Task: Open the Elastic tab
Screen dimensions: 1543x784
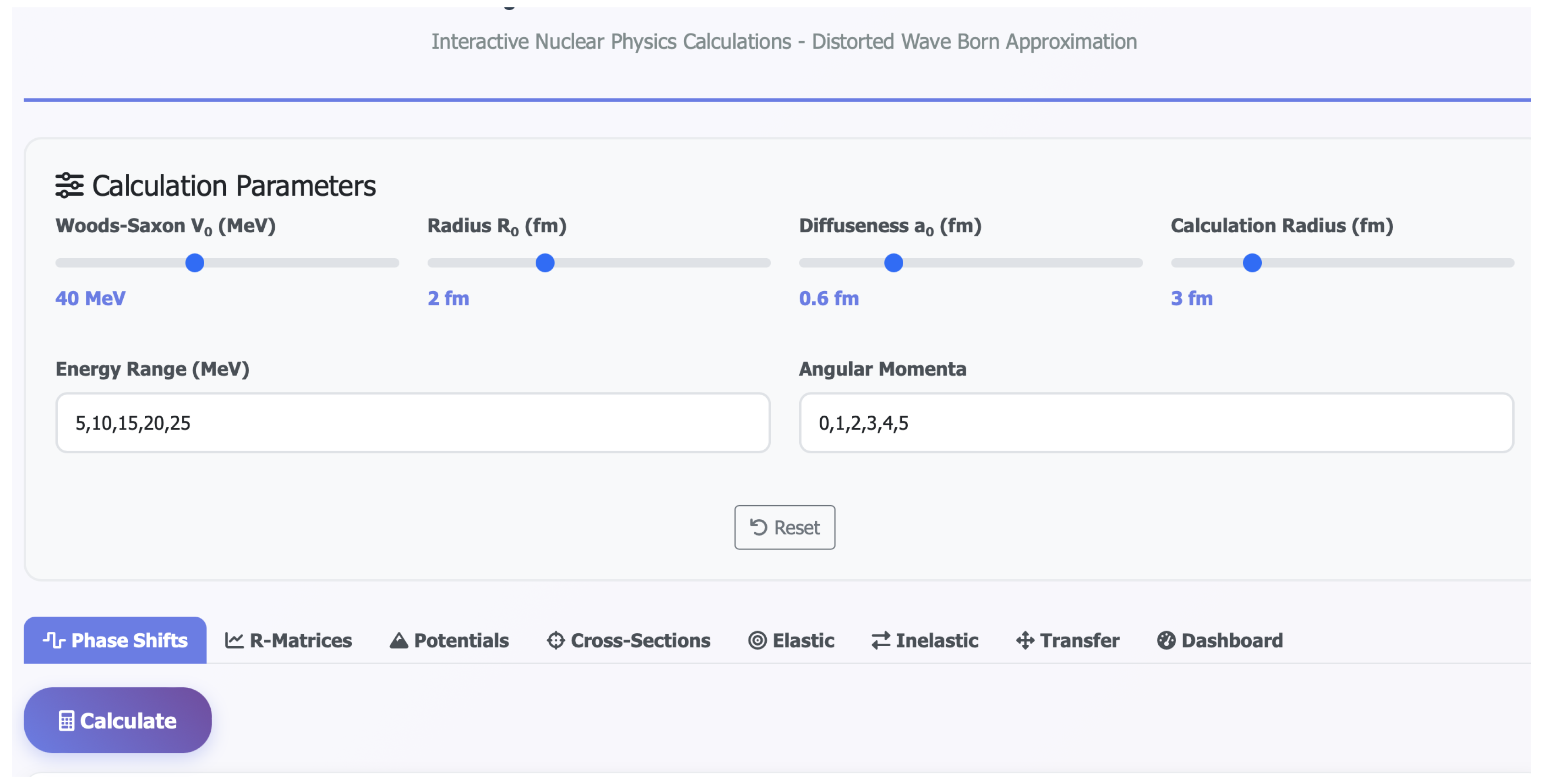Action: [x=791, y=640]
